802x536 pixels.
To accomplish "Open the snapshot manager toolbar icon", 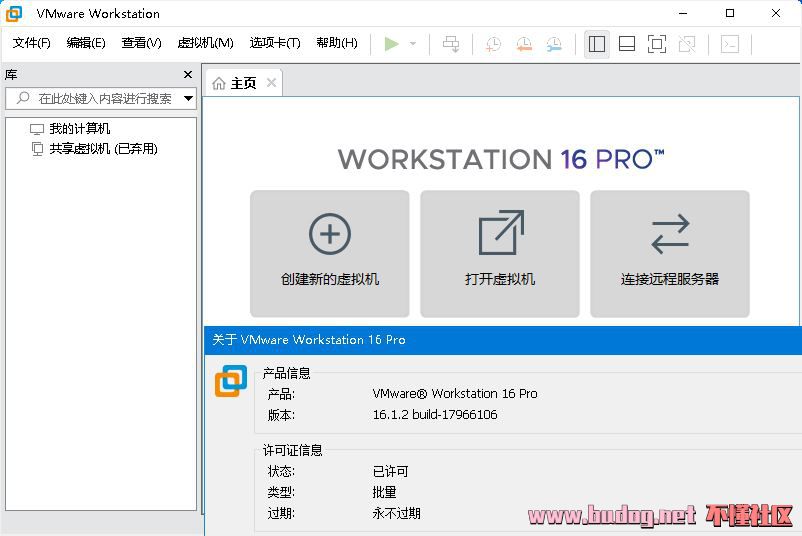I will pos(554,44).
